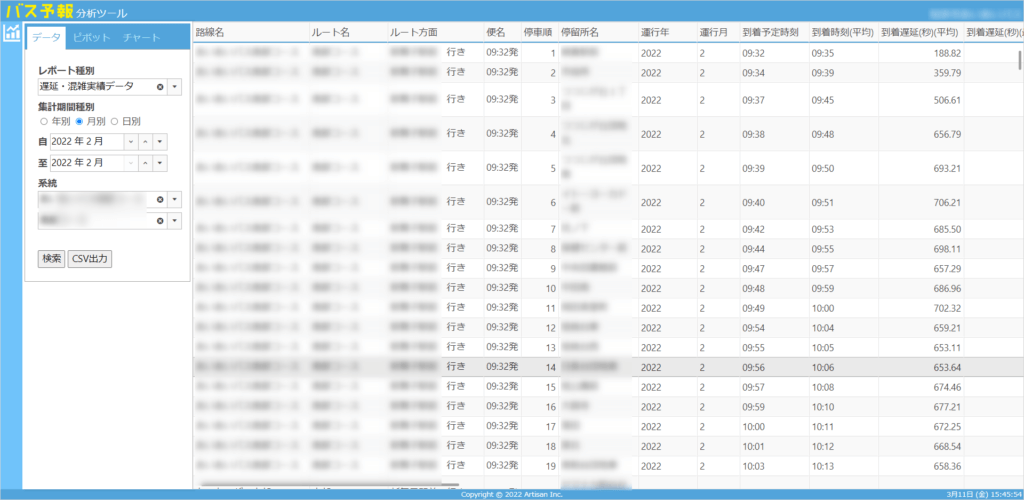Viewport: 1024px width, 500px height.
Task: Clear the second 系統 field with its x icon
Action: pyautogui.click(x=160, y=221)
